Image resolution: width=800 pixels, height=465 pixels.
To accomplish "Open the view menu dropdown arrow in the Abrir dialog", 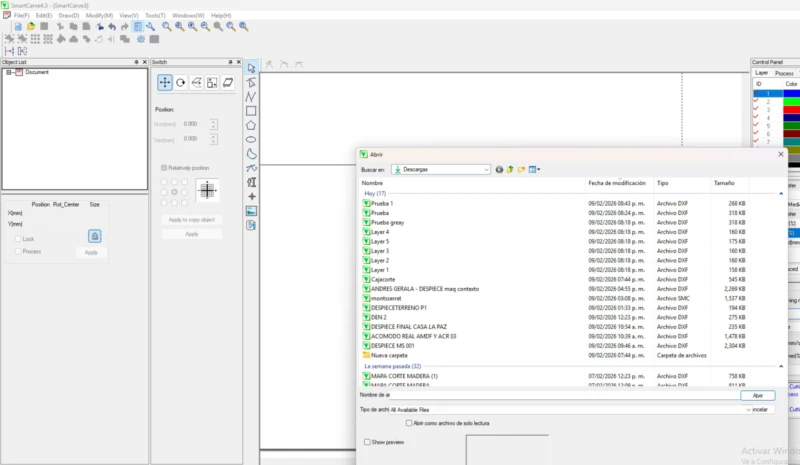I will [539, 169].
